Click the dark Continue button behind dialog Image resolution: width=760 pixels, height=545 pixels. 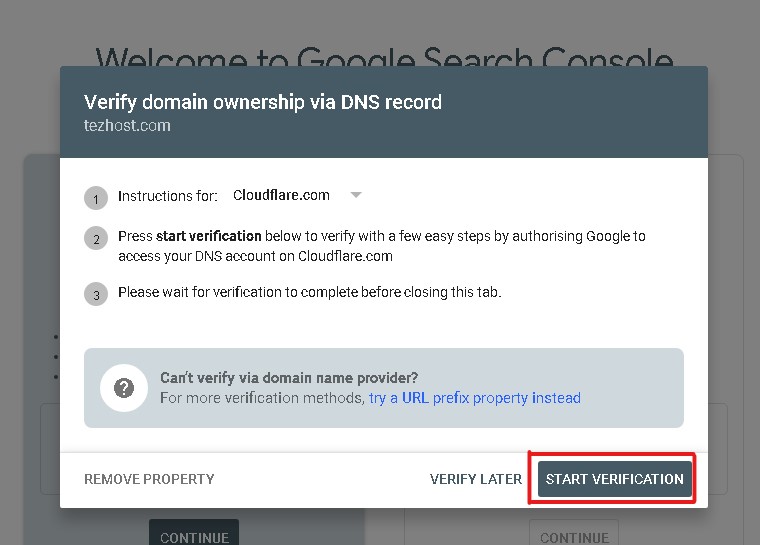click(194, 534)
